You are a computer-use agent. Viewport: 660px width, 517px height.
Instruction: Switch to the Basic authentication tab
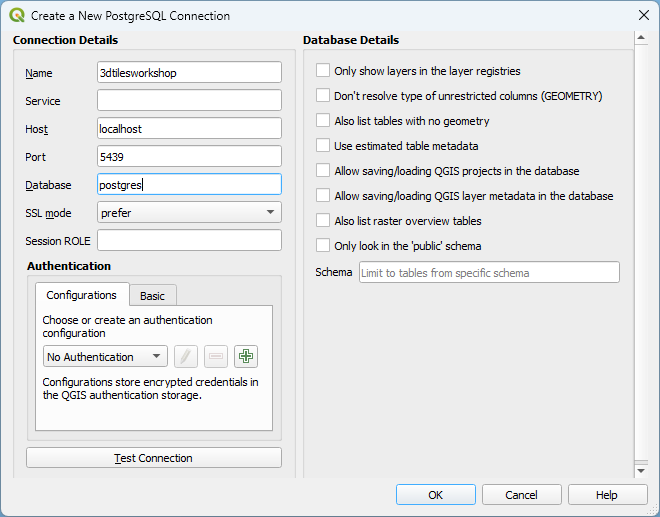[152, 296]
